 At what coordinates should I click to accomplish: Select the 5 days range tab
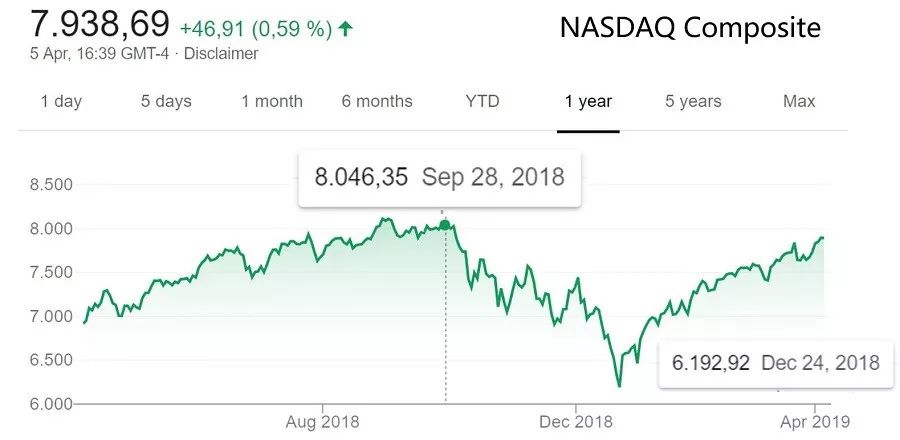(166, 101)
